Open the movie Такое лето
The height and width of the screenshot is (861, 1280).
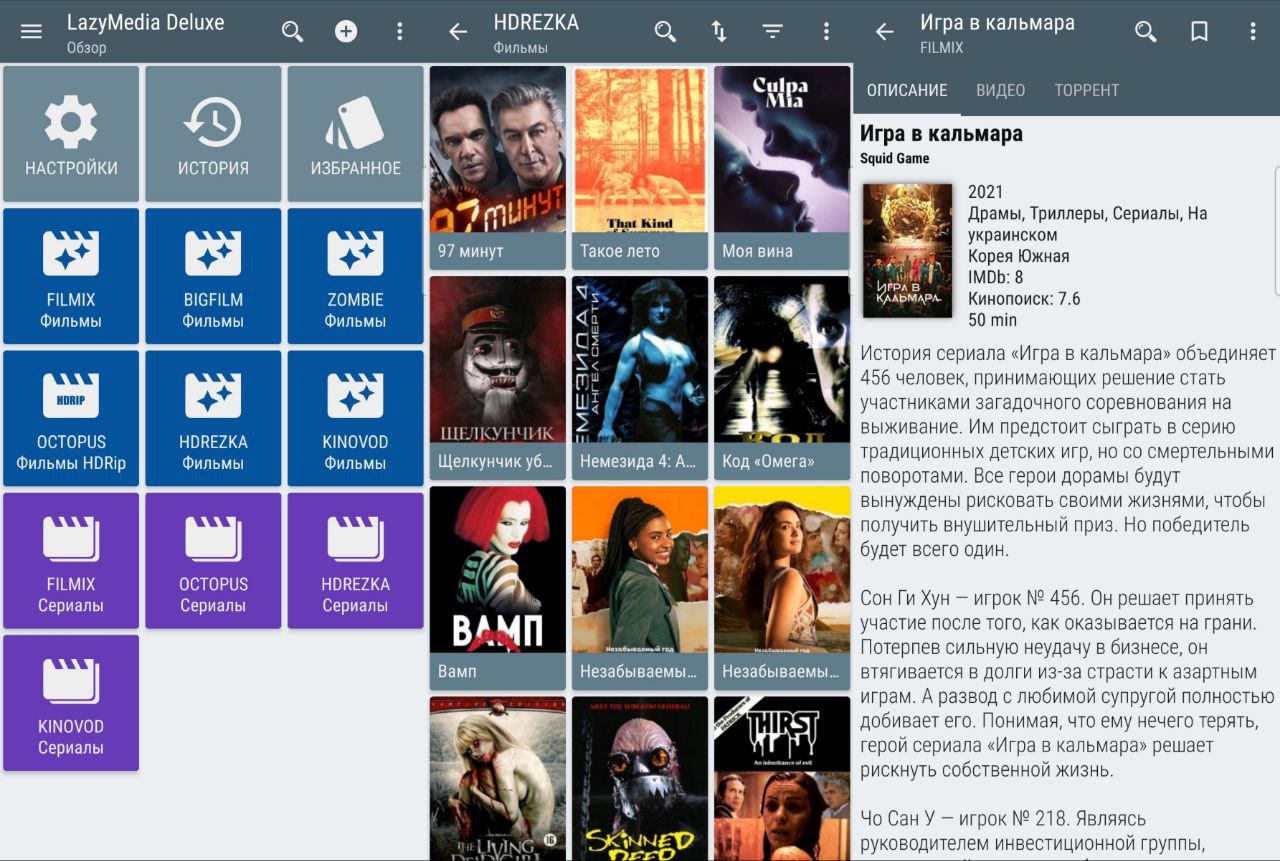pyautogui.click(x=640, y=168)
